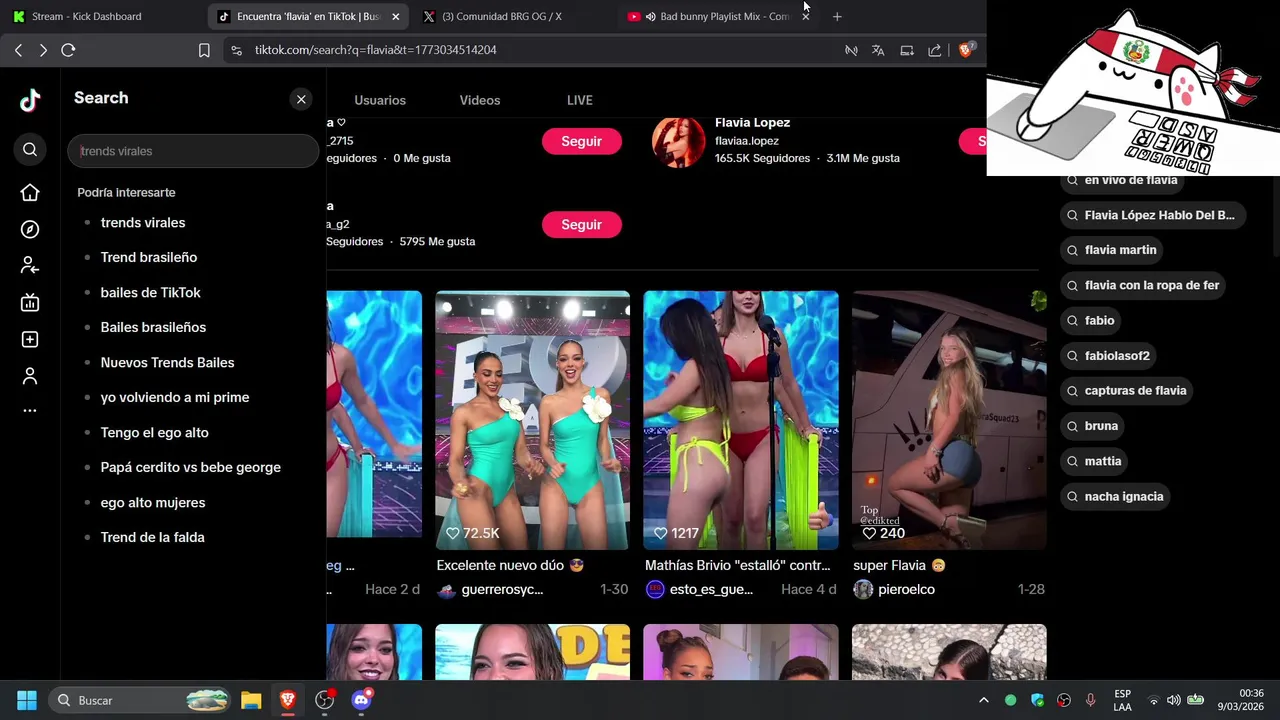
Task: Open the LIVE TV icon in sidebar
Action: pyautogui.click(x=30, y=303)
